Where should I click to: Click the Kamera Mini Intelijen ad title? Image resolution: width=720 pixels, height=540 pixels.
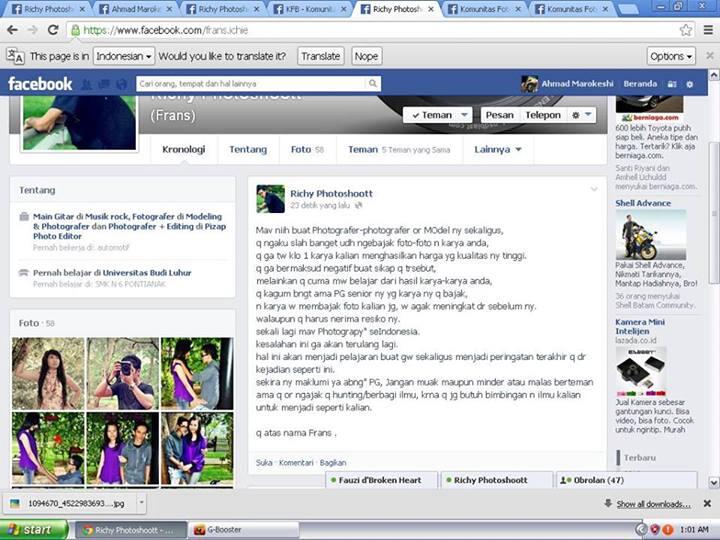(x=640, y=326)
